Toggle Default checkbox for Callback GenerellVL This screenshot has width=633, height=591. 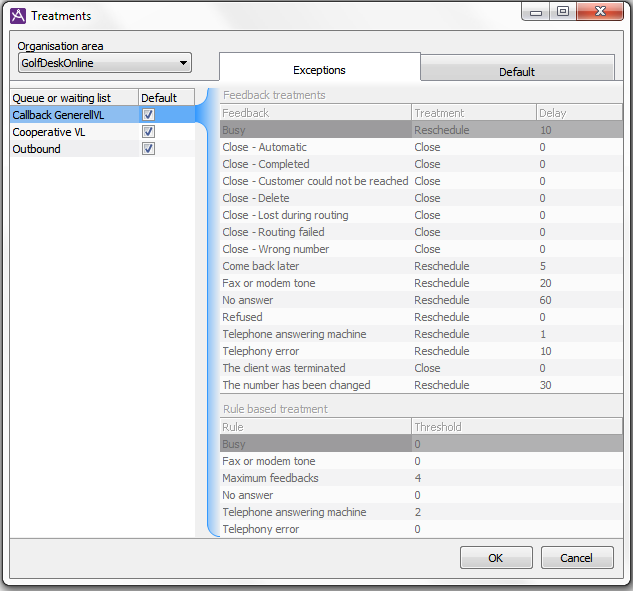pos(149,115)
